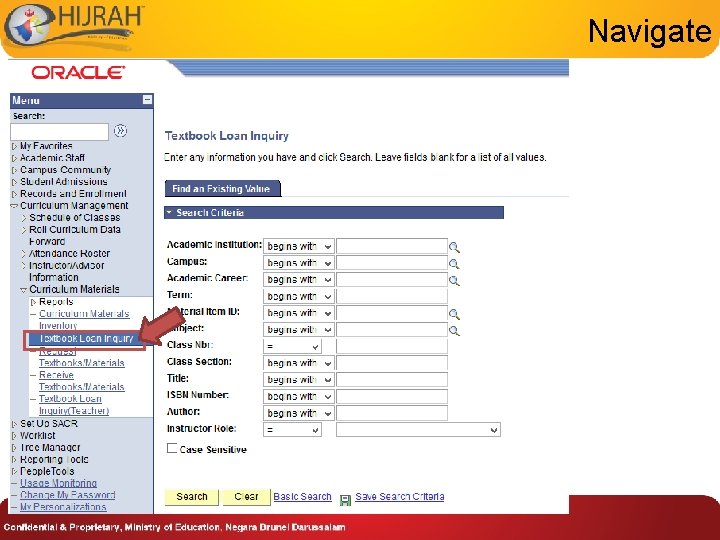Screen dimensions: 720x540
Task: Open Curriculum Materials Inventory link
Action: (84, 320)
